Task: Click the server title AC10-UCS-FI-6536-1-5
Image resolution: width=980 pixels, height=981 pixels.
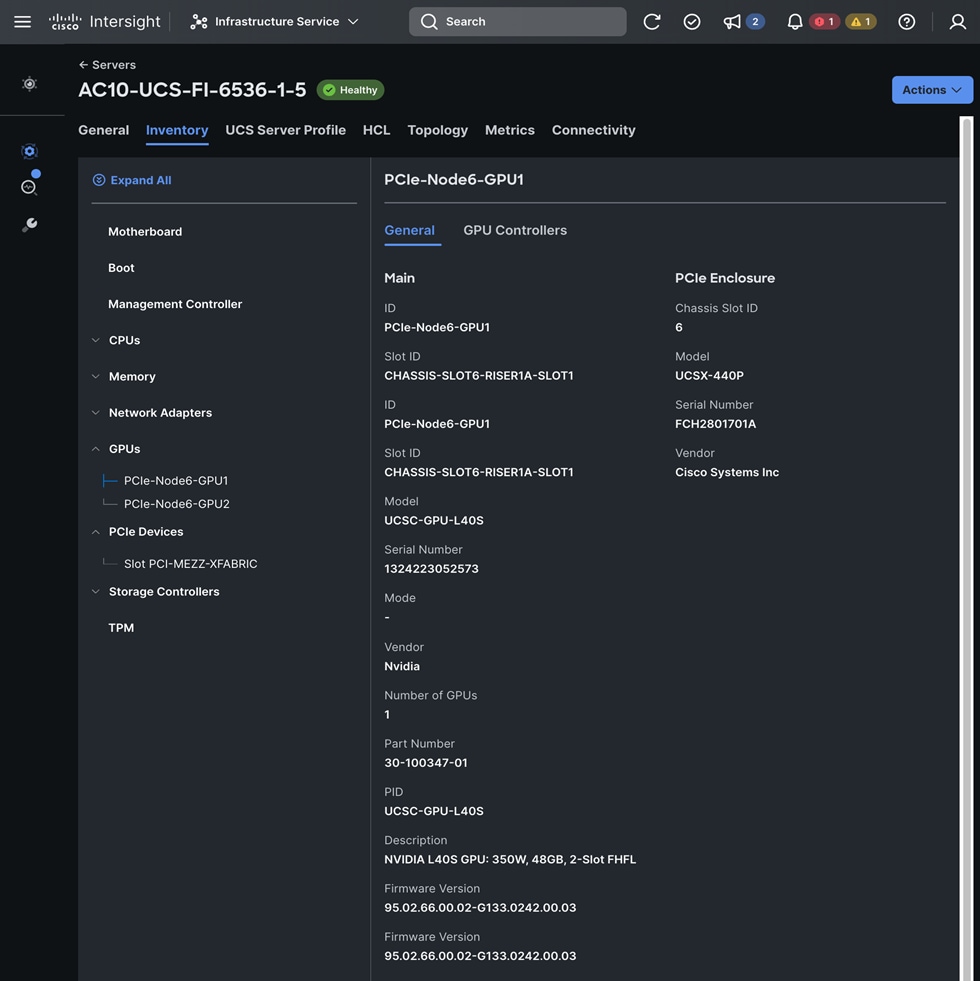Action: click(x=192, y=90)
